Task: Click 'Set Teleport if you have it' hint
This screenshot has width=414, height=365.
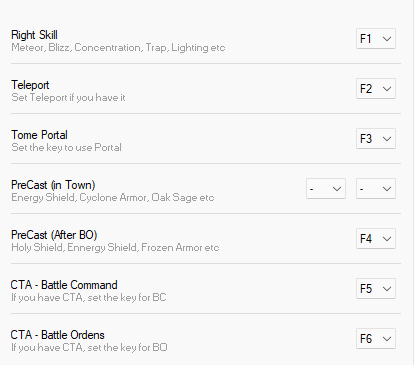Action: (x=68, y=98)
